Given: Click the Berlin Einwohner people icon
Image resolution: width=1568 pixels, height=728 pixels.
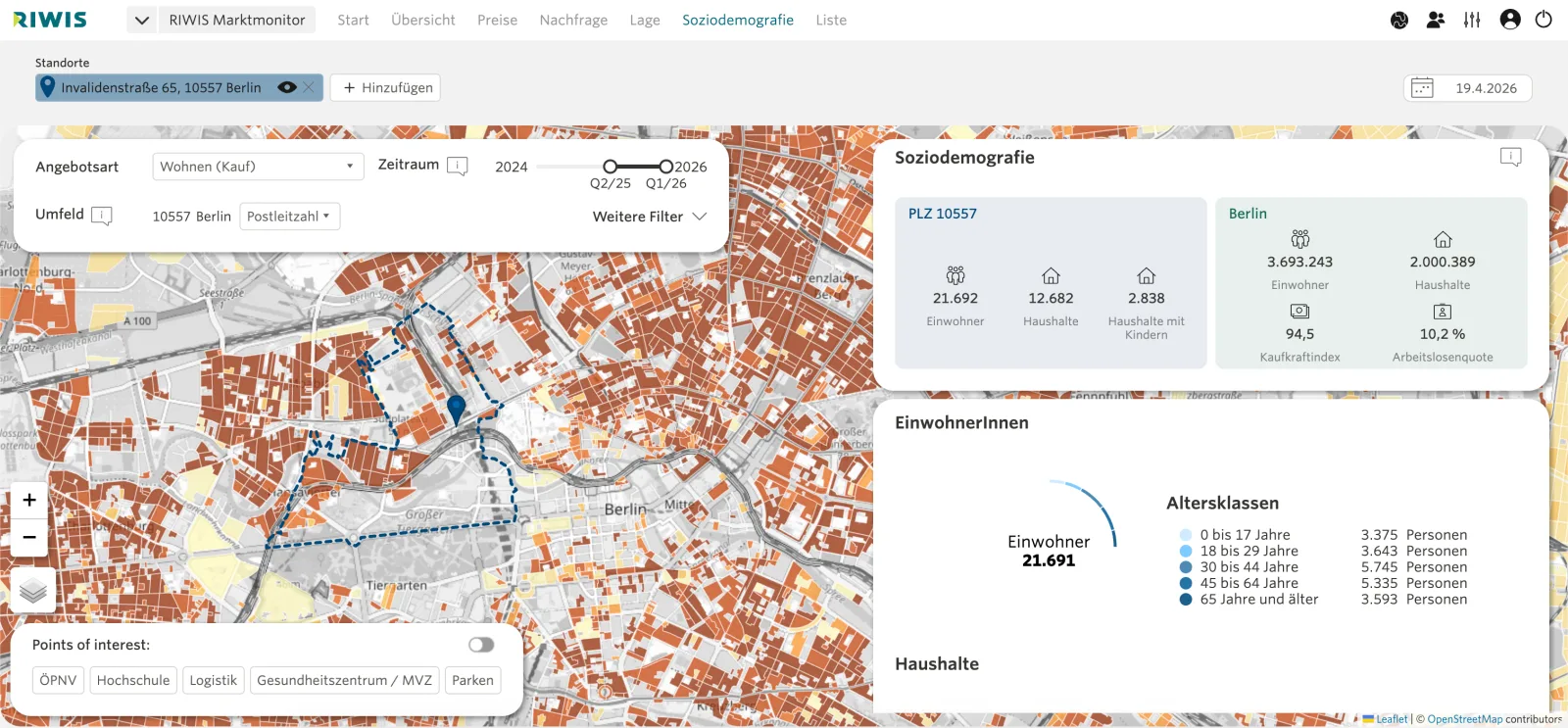Looking at the screenshot, I should point(1300,239).
